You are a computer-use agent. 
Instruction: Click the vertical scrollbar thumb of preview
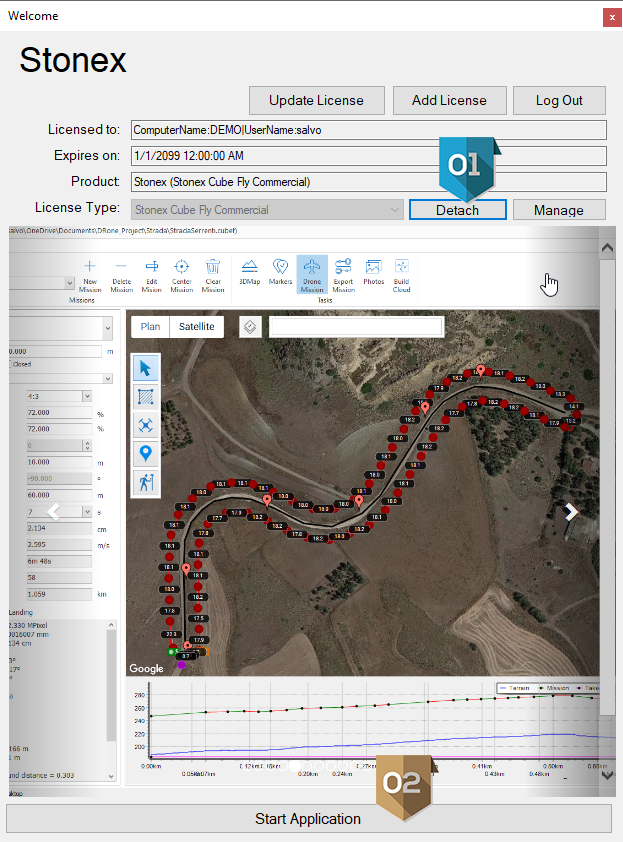click(607, 488)
